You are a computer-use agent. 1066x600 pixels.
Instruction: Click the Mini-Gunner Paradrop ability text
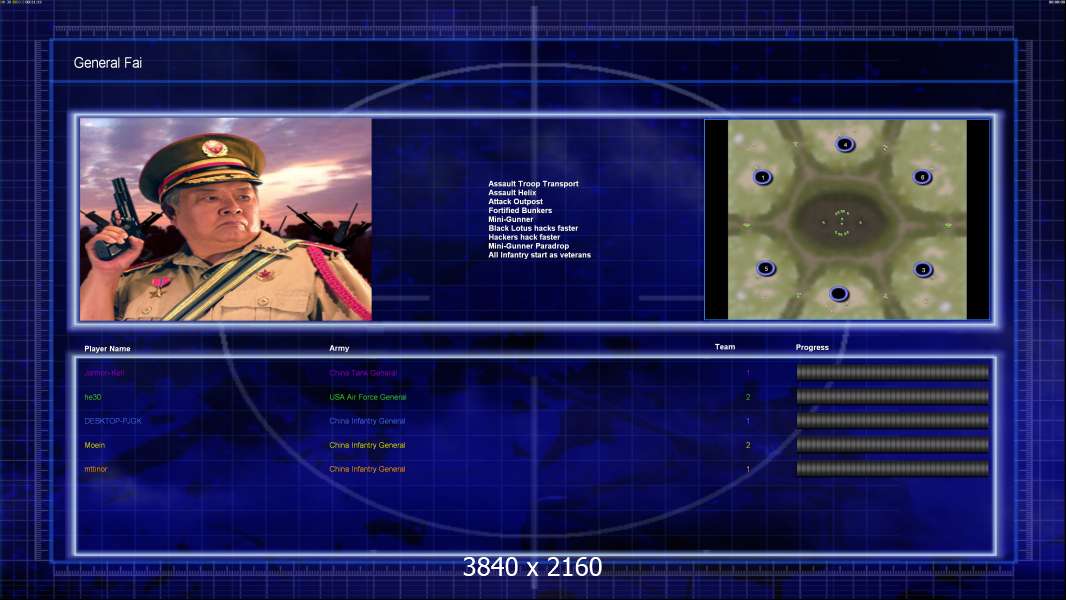click(528, 246)
